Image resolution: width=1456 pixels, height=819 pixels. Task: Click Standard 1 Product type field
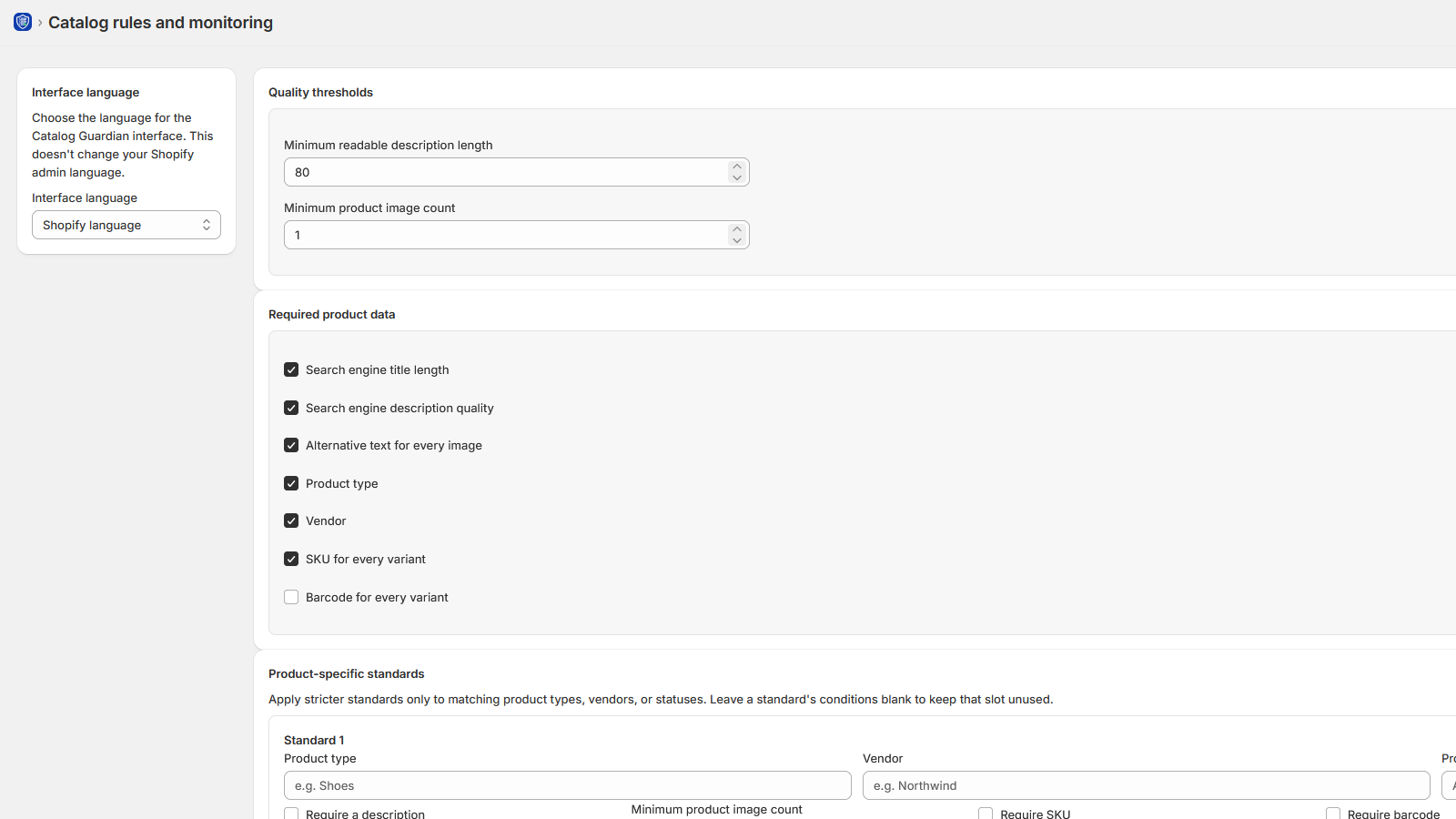click(568, 785)
